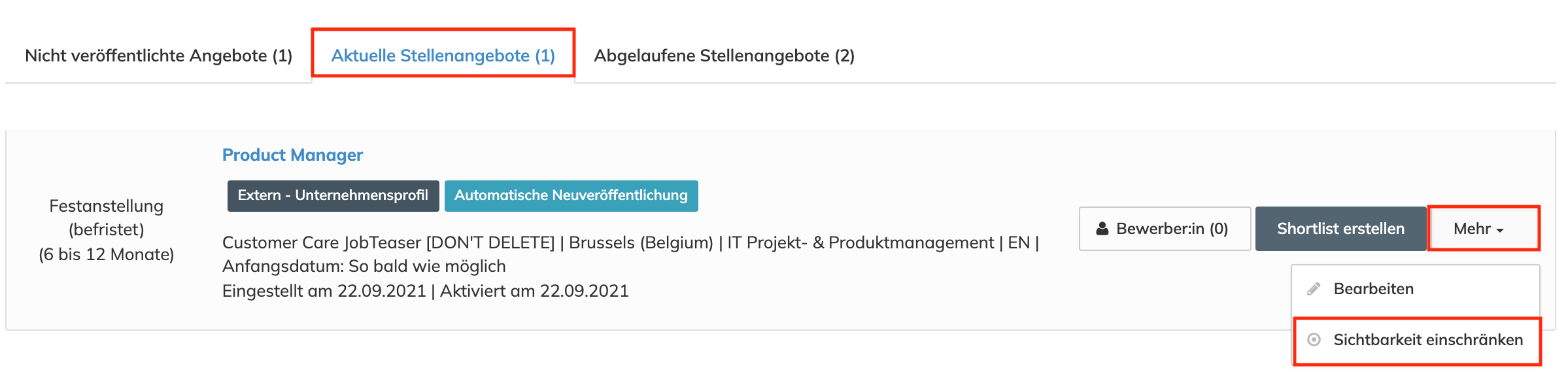This screenshot has height=383, width=1568.
Task: Switch to Nicht veröffentlichte Angebote tab
Action: click(x=158, y=56)
